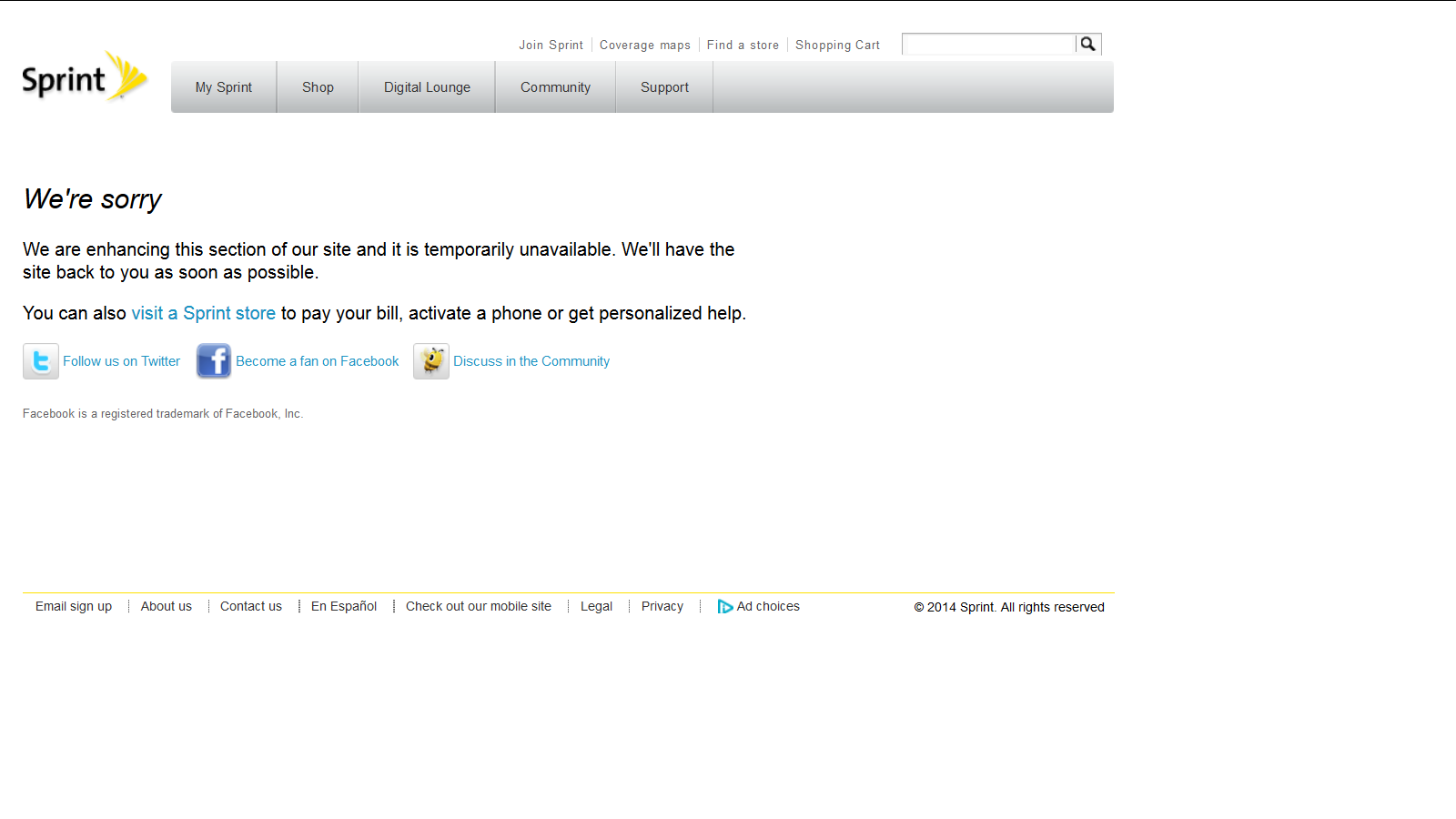The height and width of the screenshot is (819, 1456).
Task: Open the Community navigation item
Action: (x=555, y=87)
